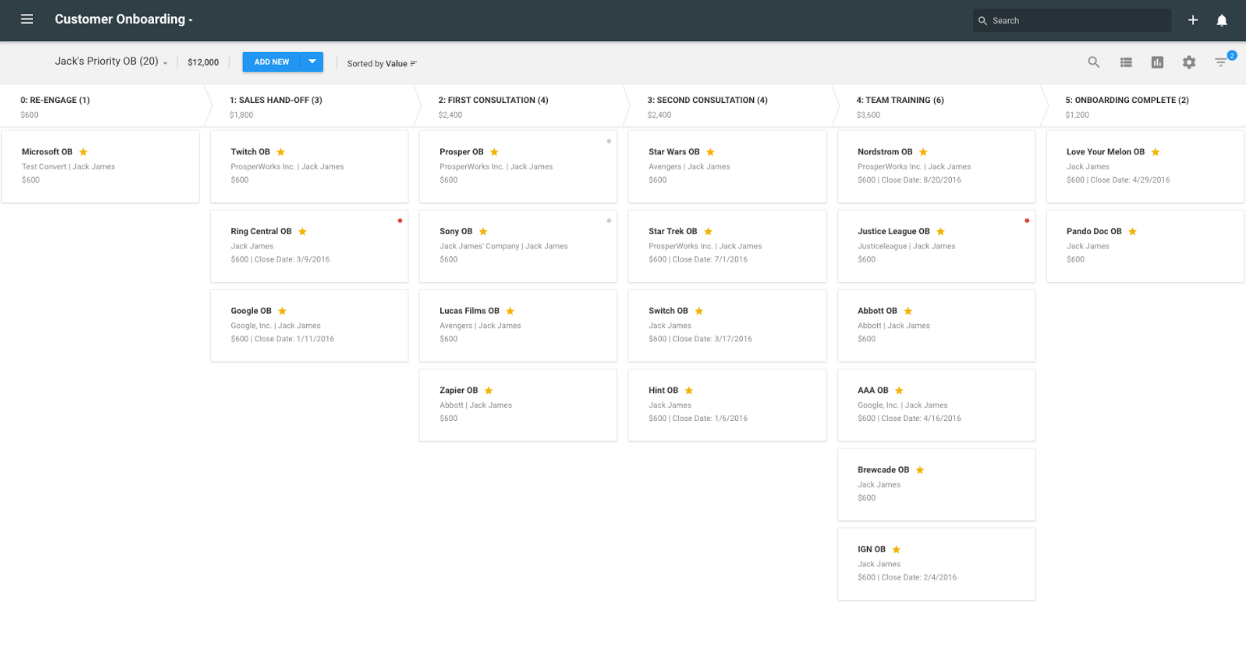This screenshot has width=1247, height=660.
Task: Click 'Test Convert | Jack James' text
Action: coord(68,167)
